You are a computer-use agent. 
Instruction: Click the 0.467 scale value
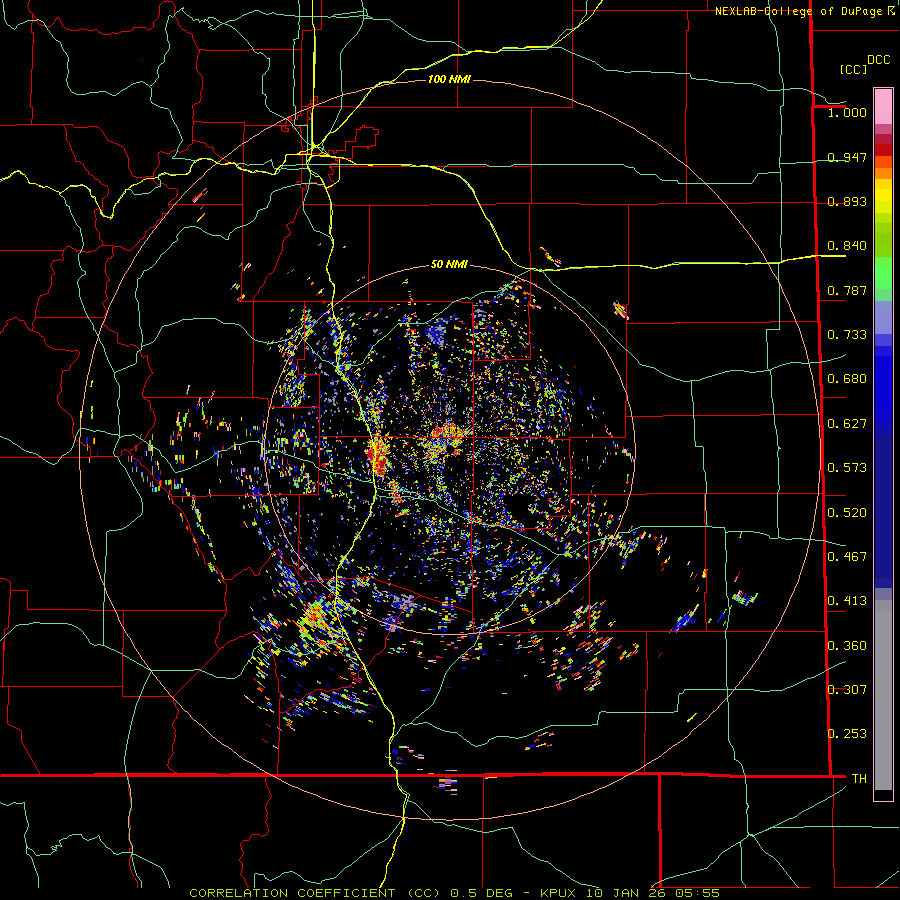(x=847, y=557)
